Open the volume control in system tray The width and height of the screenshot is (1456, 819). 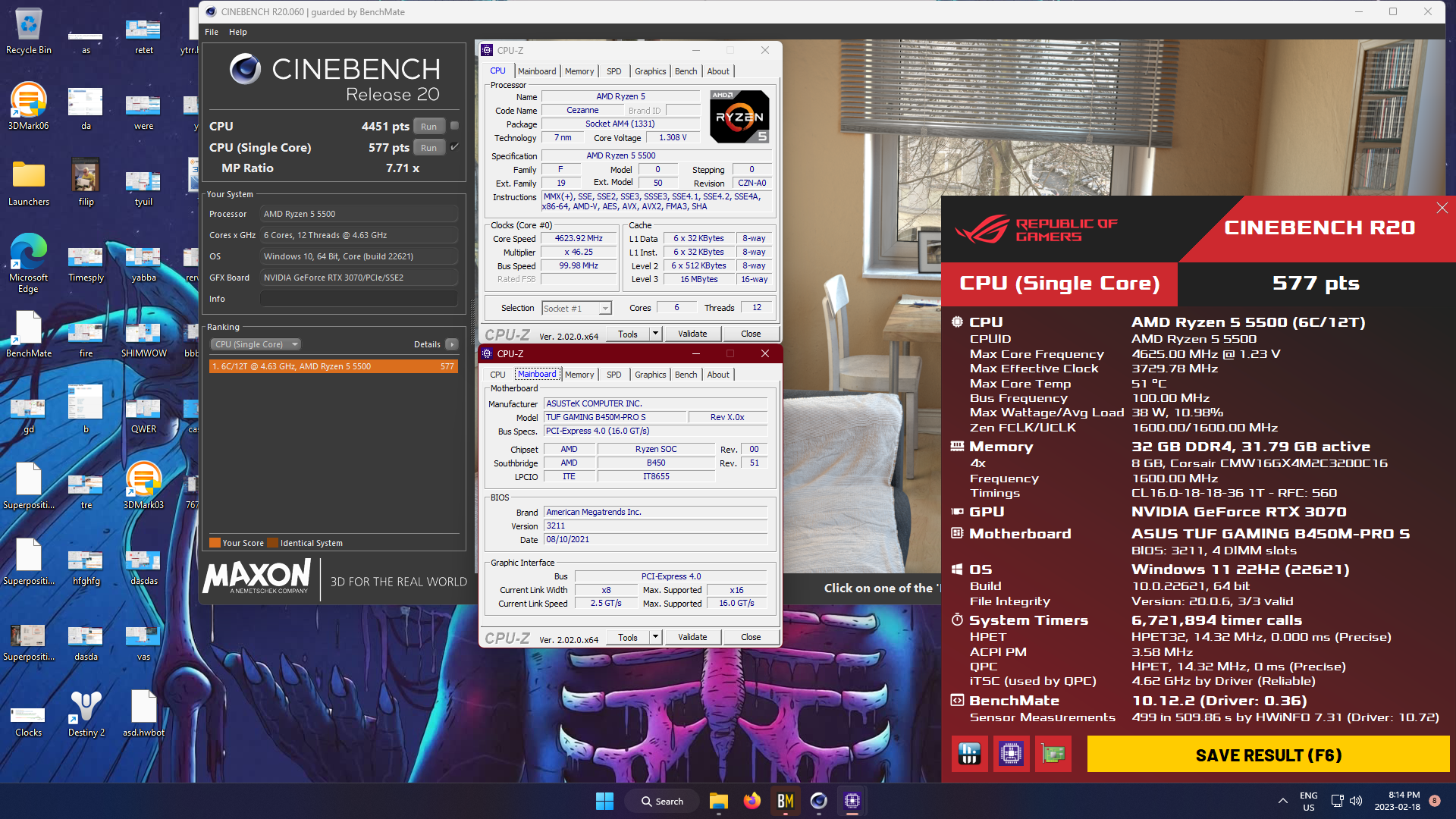[x=1356, y=801]
